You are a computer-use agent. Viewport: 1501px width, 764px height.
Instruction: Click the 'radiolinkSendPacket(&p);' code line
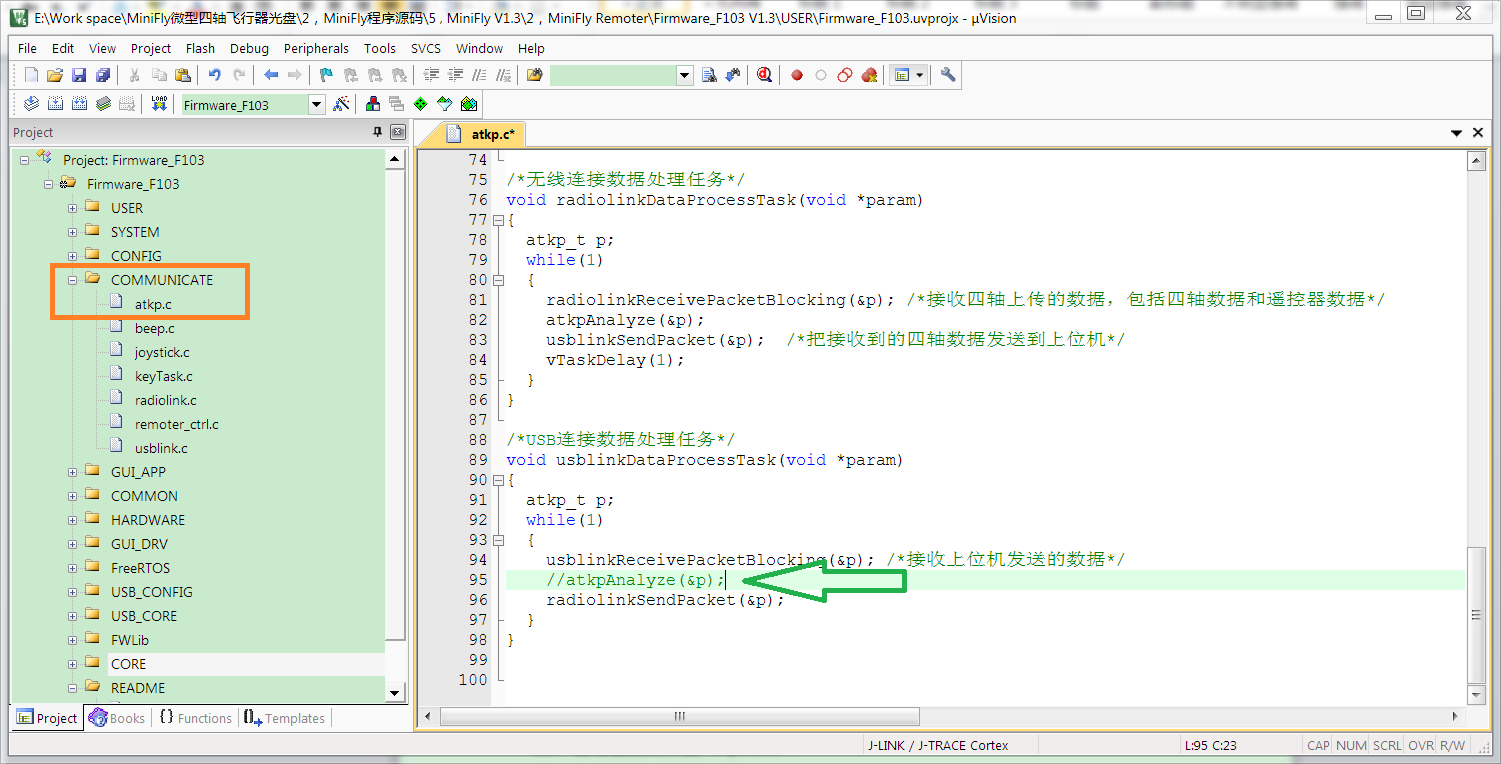point(665,600)
